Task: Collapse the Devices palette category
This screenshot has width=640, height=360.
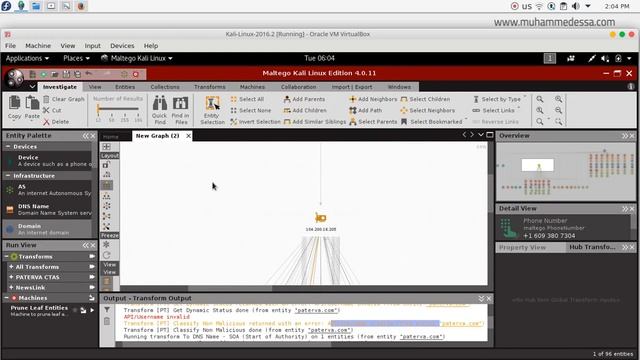Action: pyautogui.click(x=8, y=147)
